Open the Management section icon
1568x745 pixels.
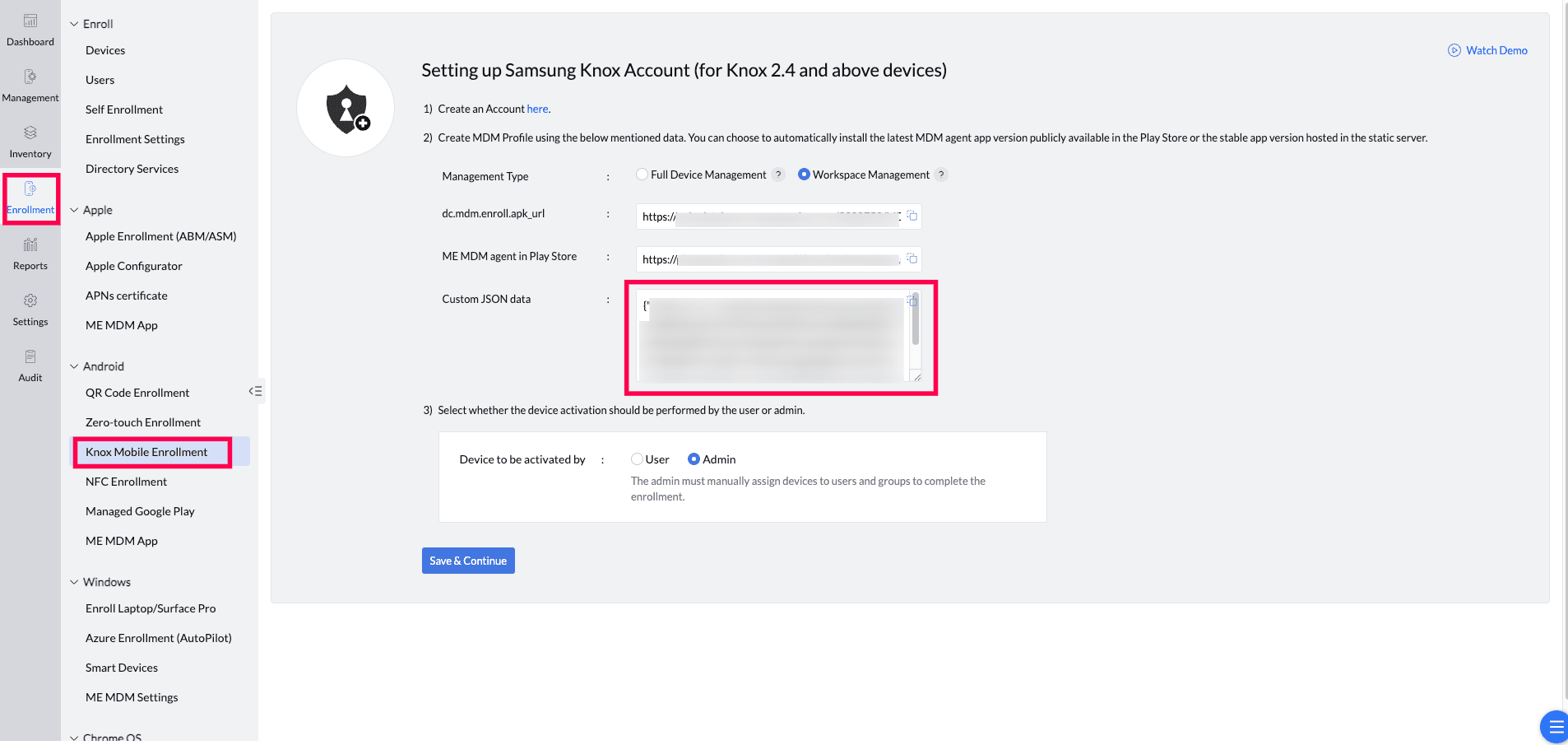[30, 77]
